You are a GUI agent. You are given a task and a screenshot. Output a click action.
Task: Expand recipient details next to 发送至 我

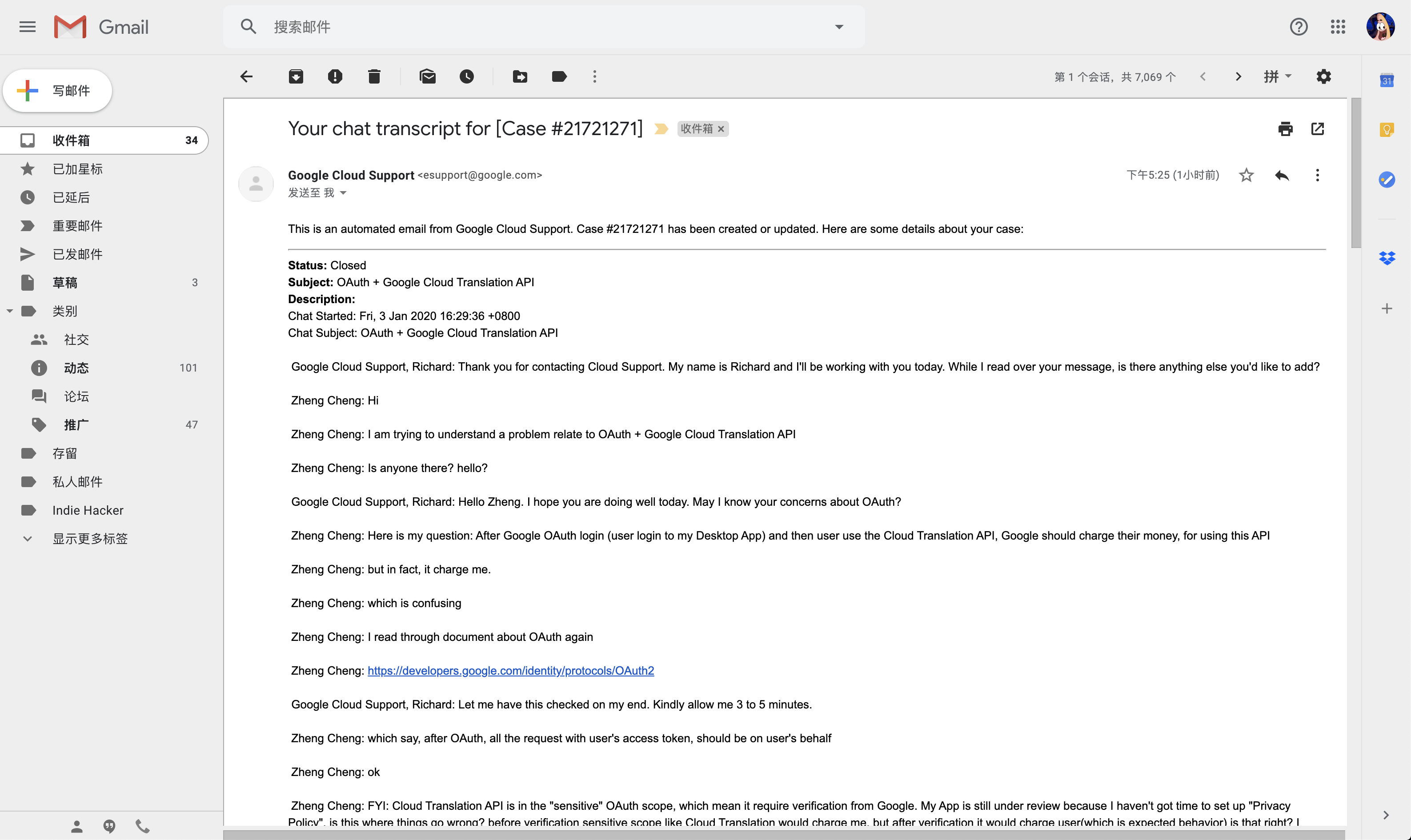pyautogui.click(x=343, y=193)
